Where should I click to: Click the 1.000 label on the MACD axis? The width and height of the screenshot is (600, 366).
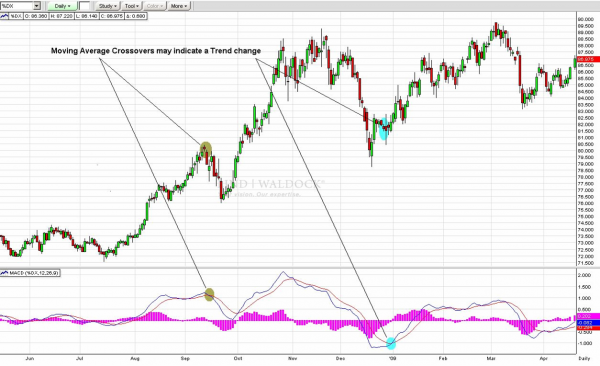click(x=584, y=298)
